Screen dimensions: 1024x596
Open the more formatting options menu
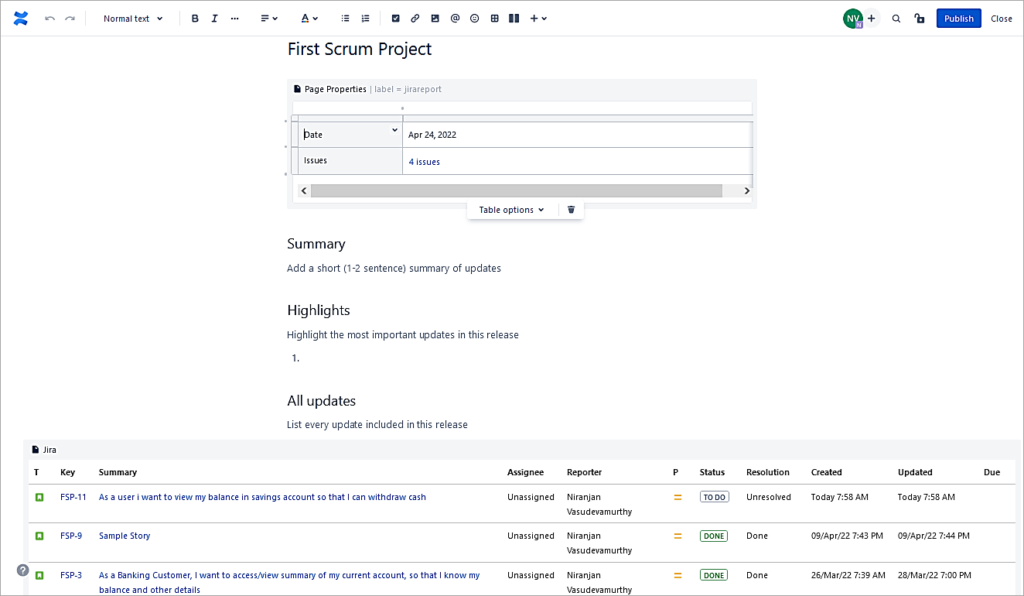pyautogui.click(x=234, y=18)
